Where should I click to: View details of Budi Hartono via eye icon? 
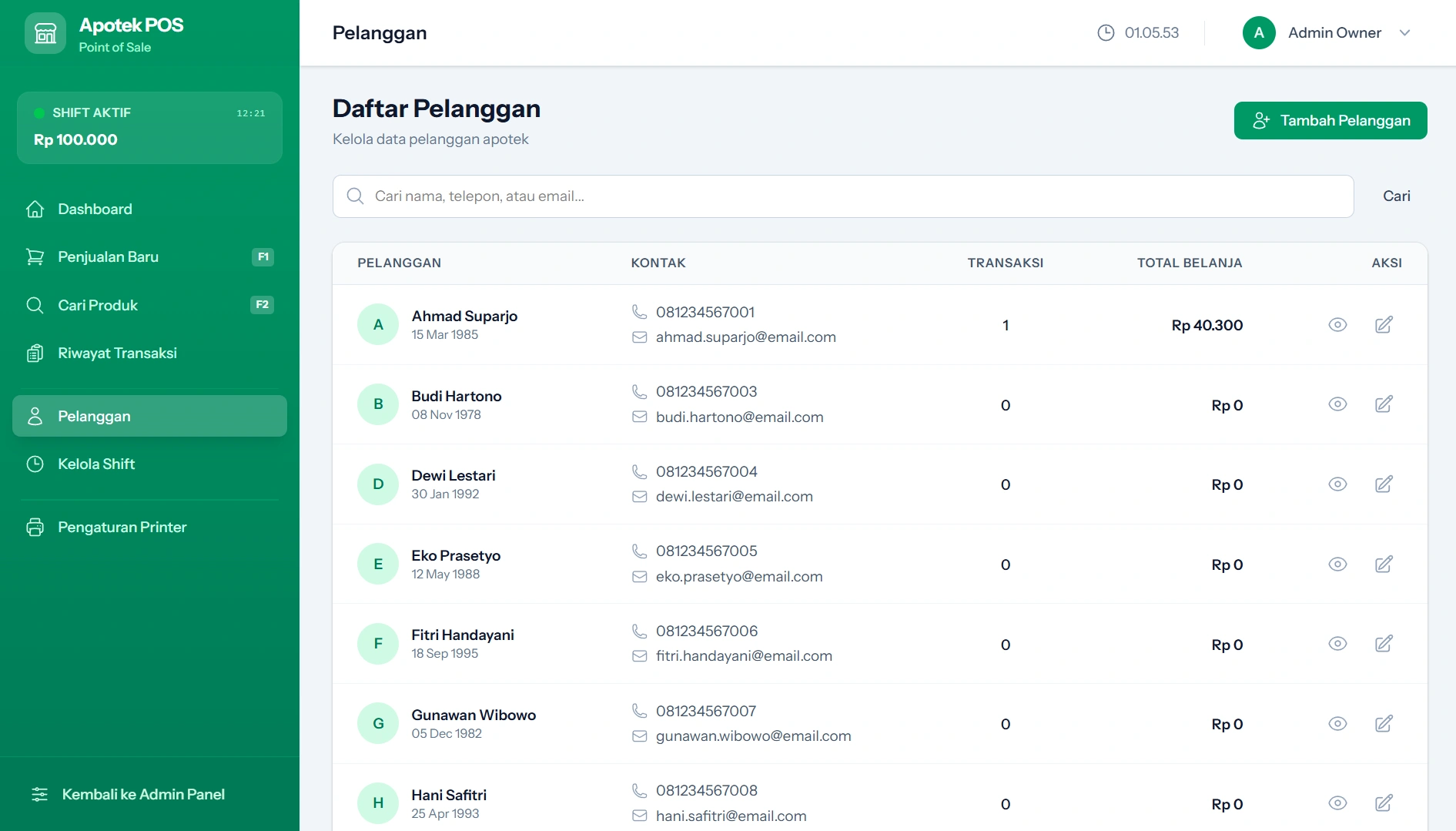click(1337, 404)
